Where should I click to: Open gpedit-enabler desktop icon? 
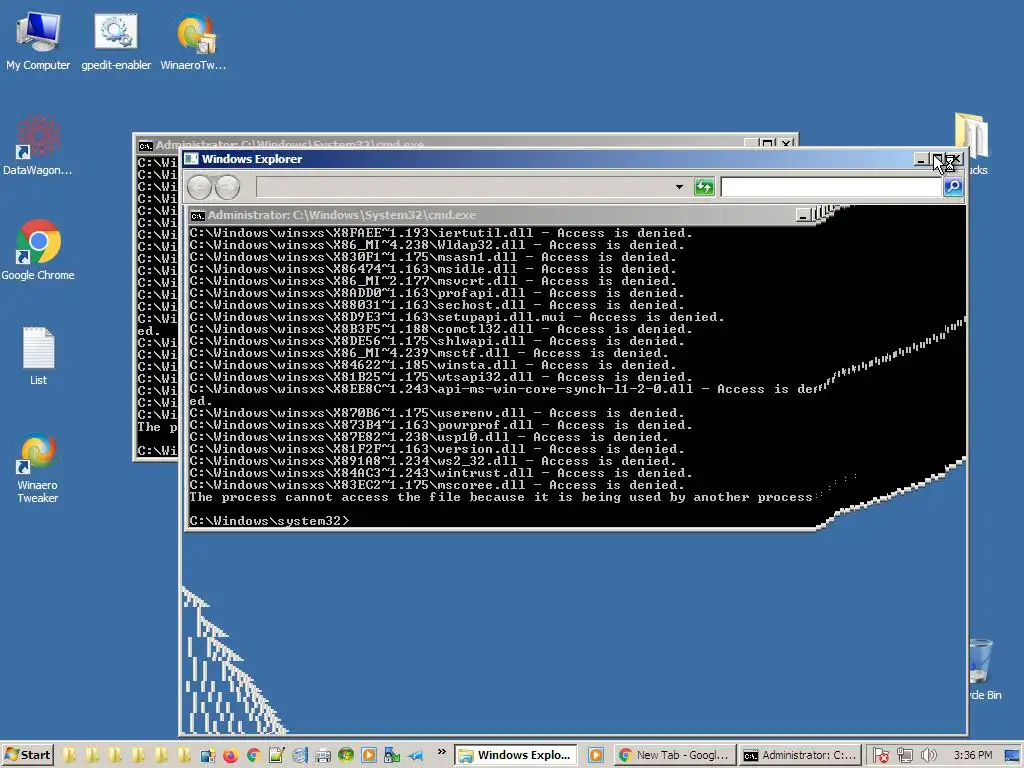point(116,40)
